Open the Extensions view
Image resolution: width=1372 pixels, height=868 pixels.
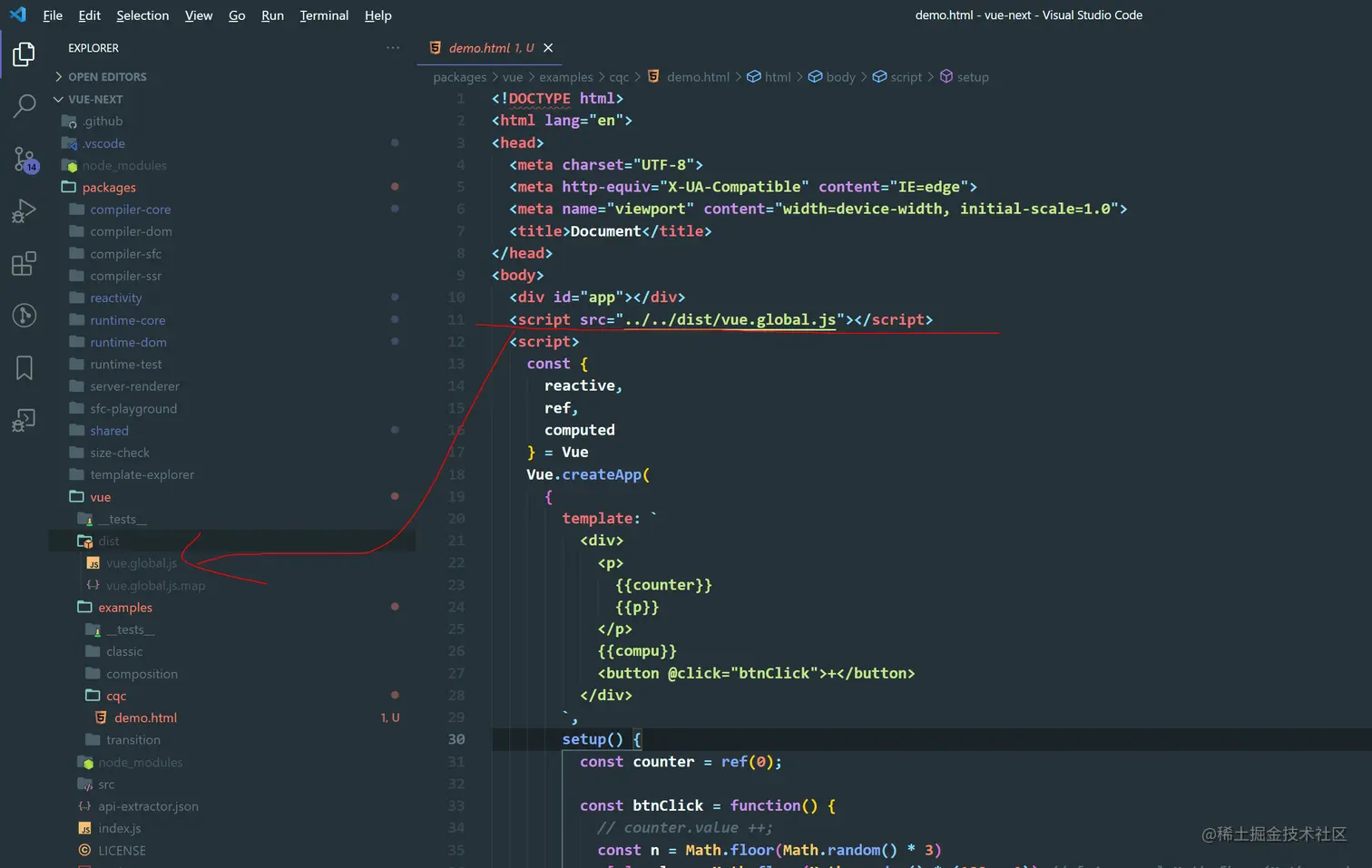point(24,264)
